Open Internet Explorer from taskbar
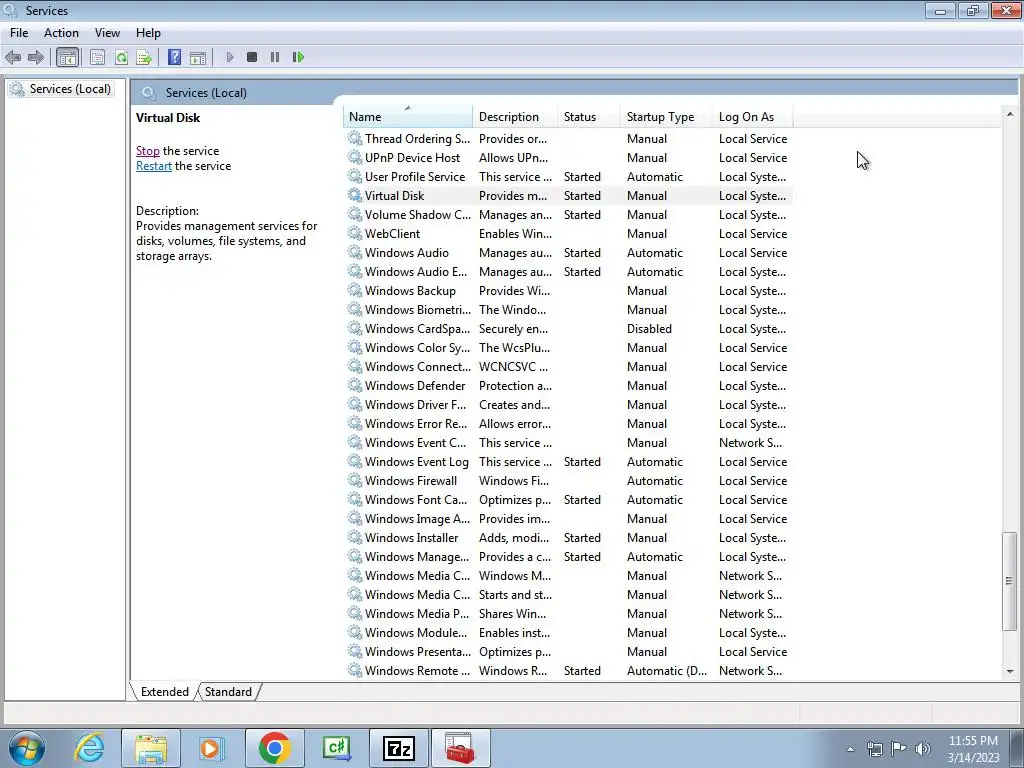Image resolution: width=1024 pixels, height=768 pixels. 89,748
